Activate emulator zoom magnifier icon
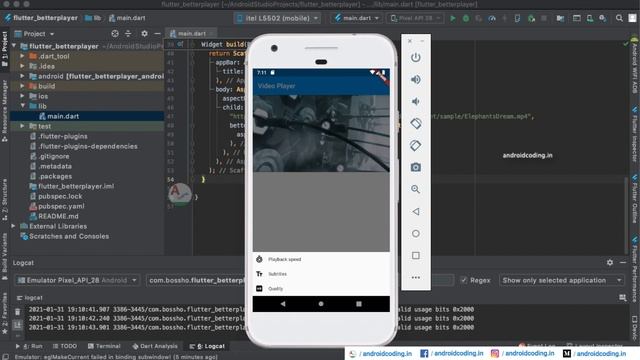 click(x=416, y=189)
